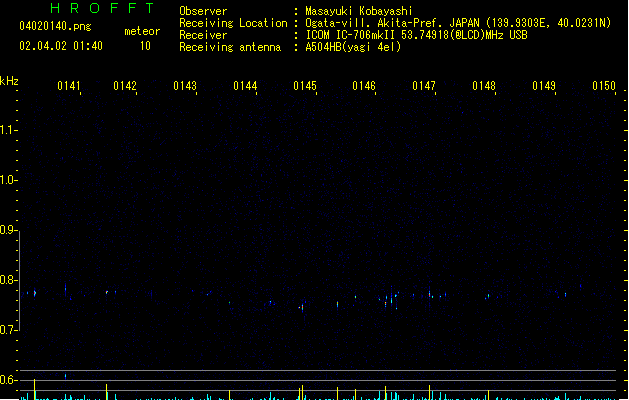629x400 pixels.
Task: Click the 0.9 kHz axis label
Action: pos(7,230)
